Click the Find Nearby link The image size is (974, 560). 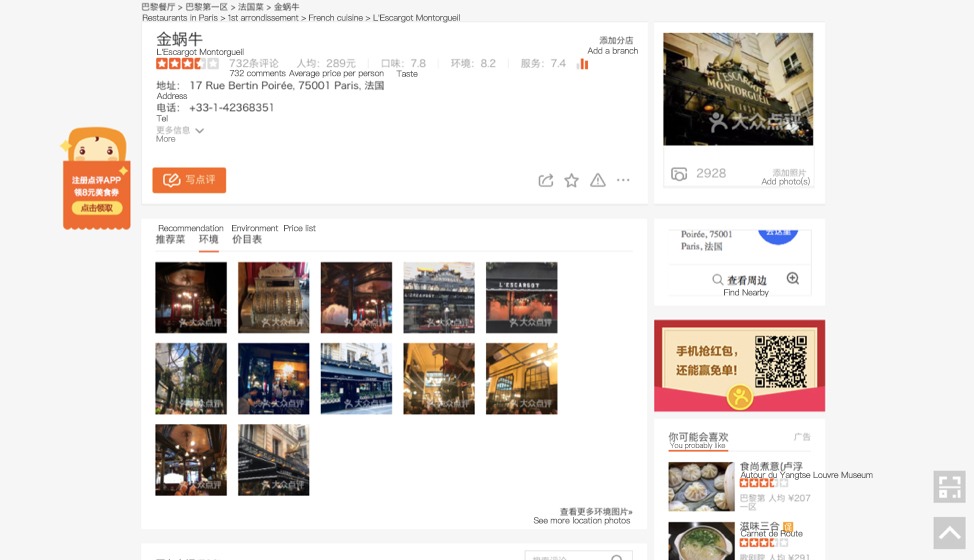pos(747,281)
